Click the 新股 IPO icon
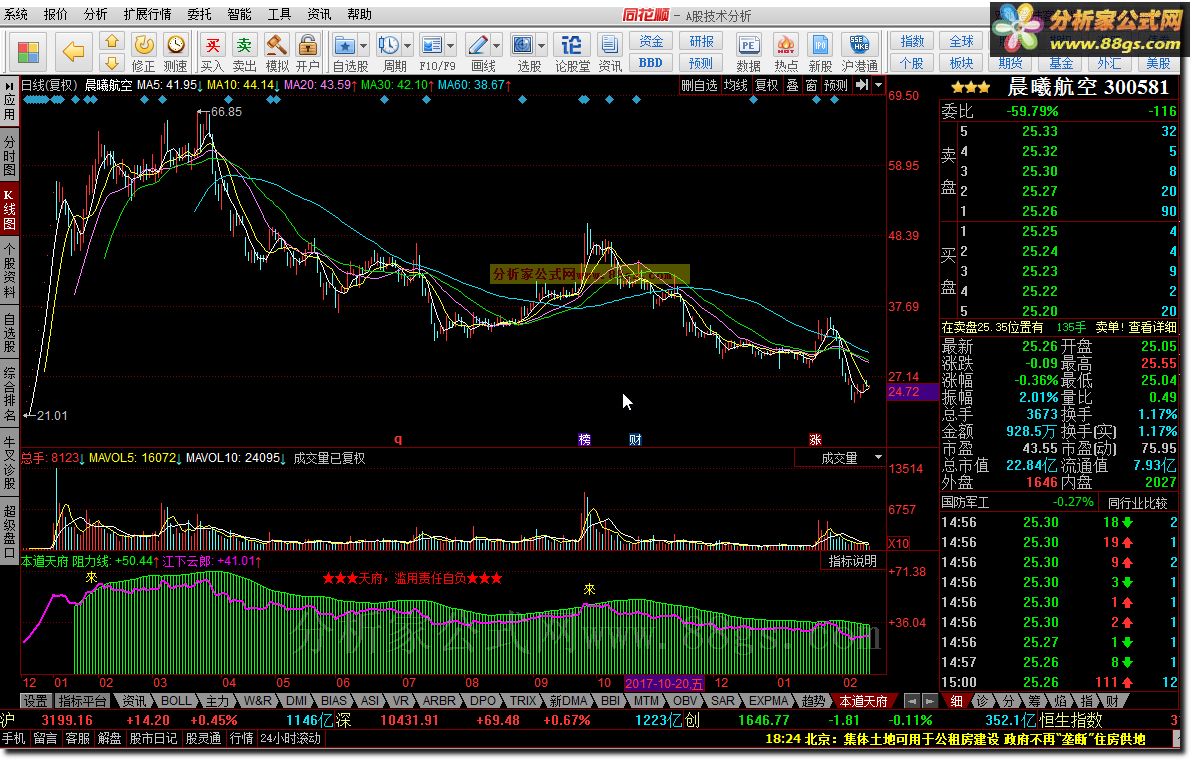 (820, 52)
